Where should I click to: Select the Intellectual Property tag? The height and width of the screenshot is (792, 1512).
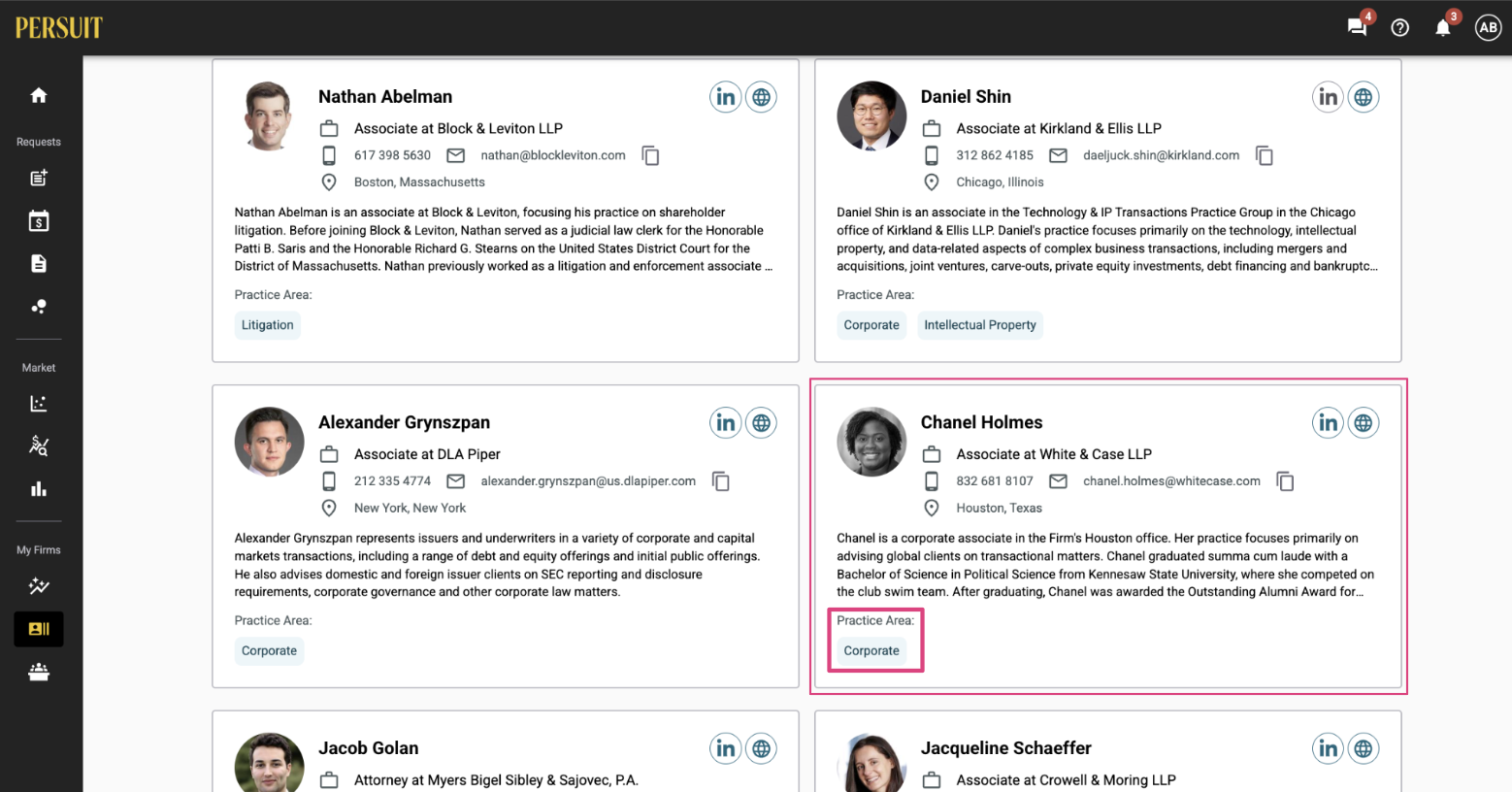pos(980,325)
